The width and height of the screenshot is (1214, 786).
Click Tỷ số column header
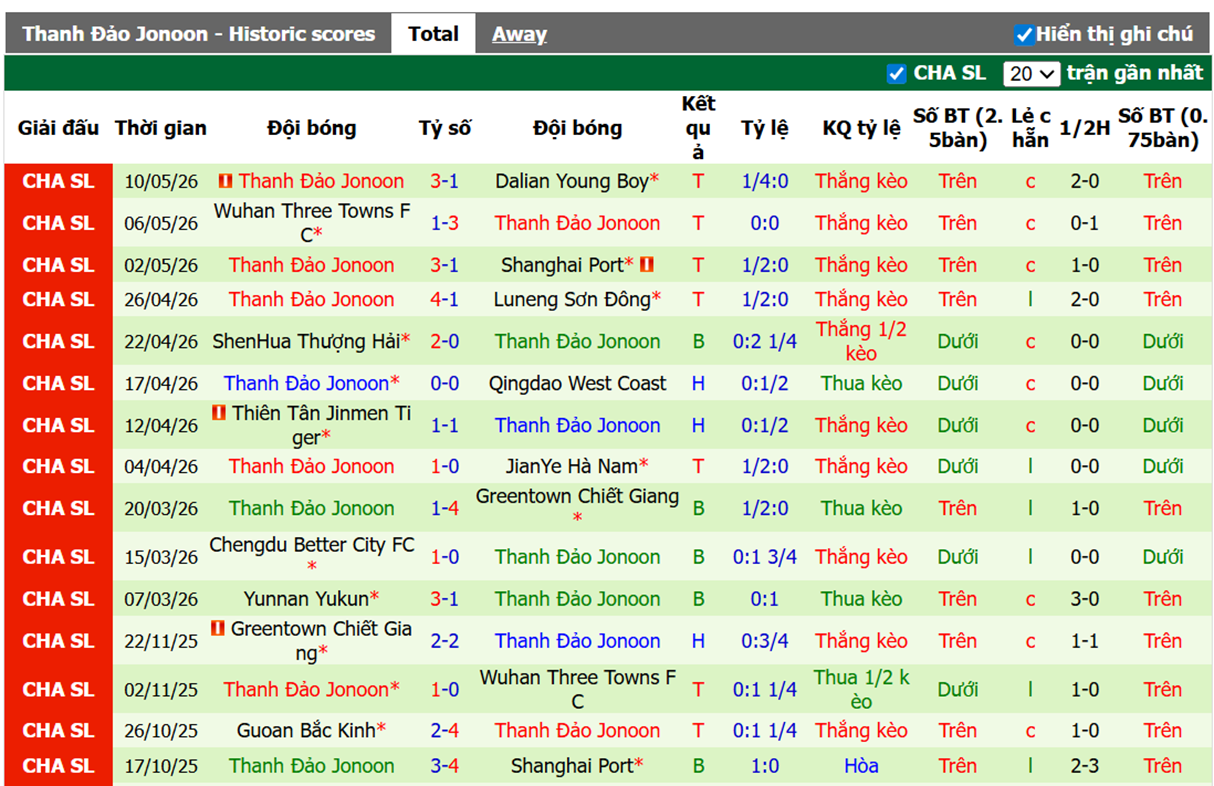[445, 128]
